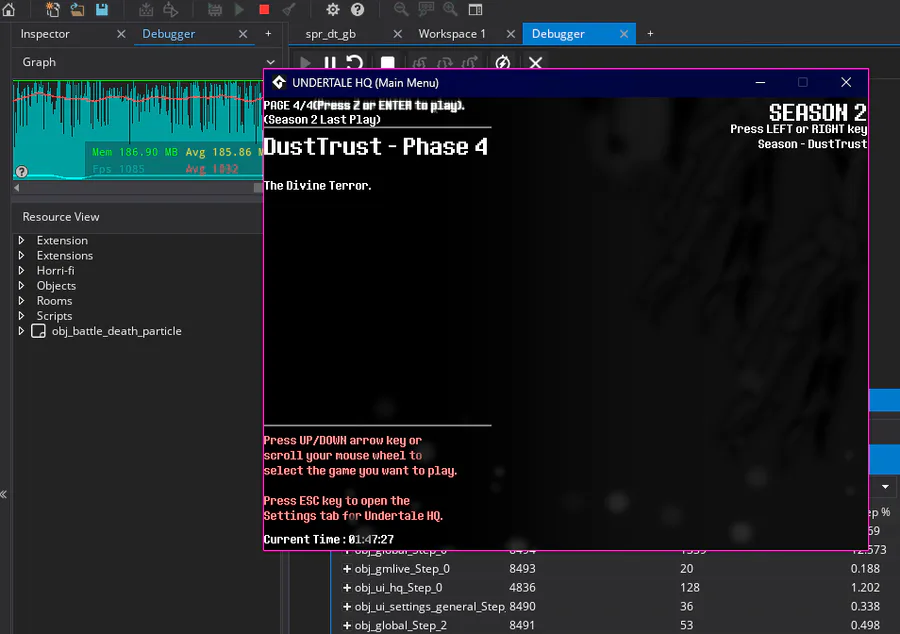The height and width of the screenshot is (634, 900).
Task: Click the SEASON 2 heading in game
Action: pyautogui.click(x=817, y=112)
